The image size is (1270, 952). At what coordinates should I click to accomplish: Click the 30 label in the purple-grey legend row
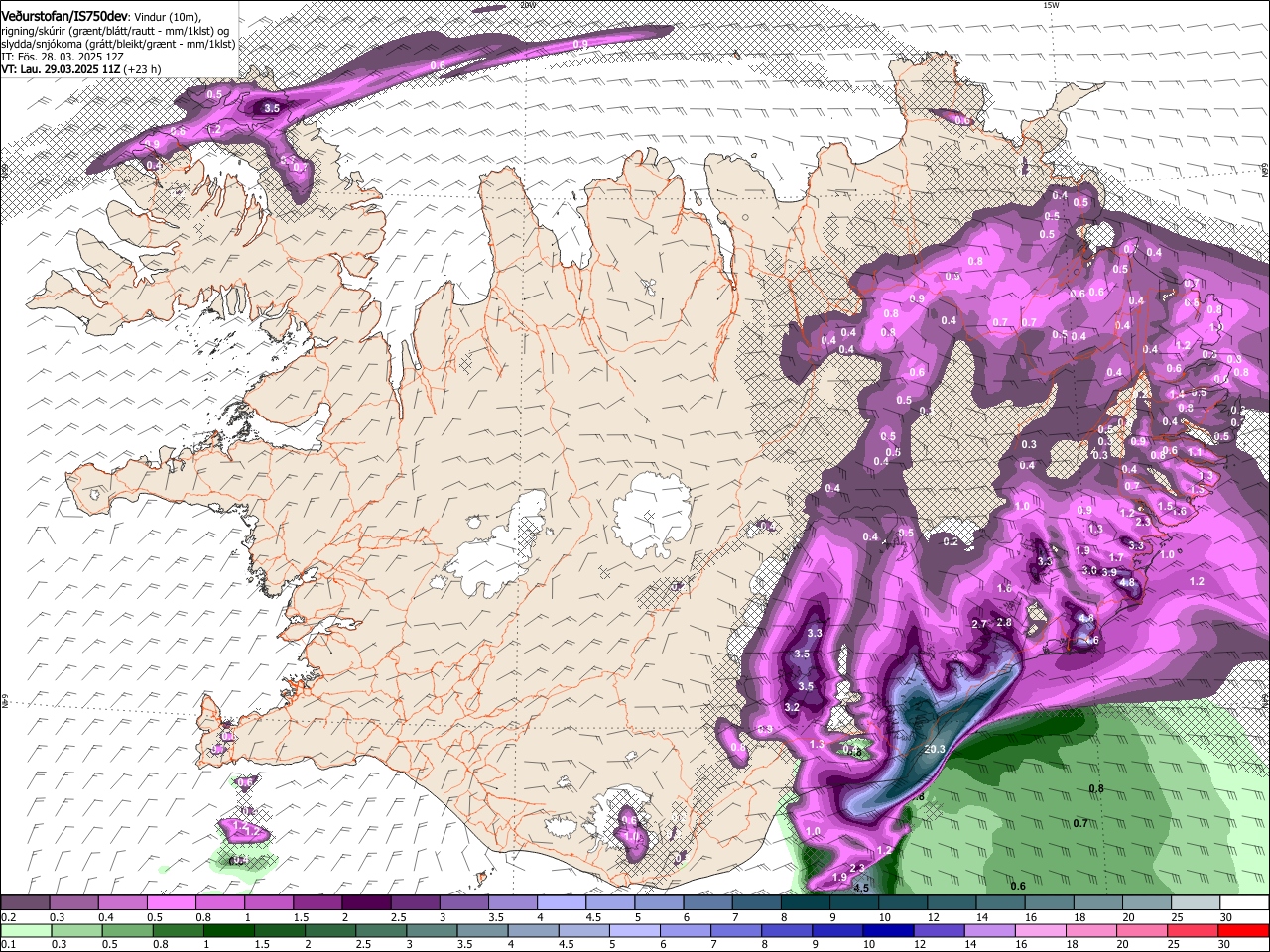(x=1225, y=917)
